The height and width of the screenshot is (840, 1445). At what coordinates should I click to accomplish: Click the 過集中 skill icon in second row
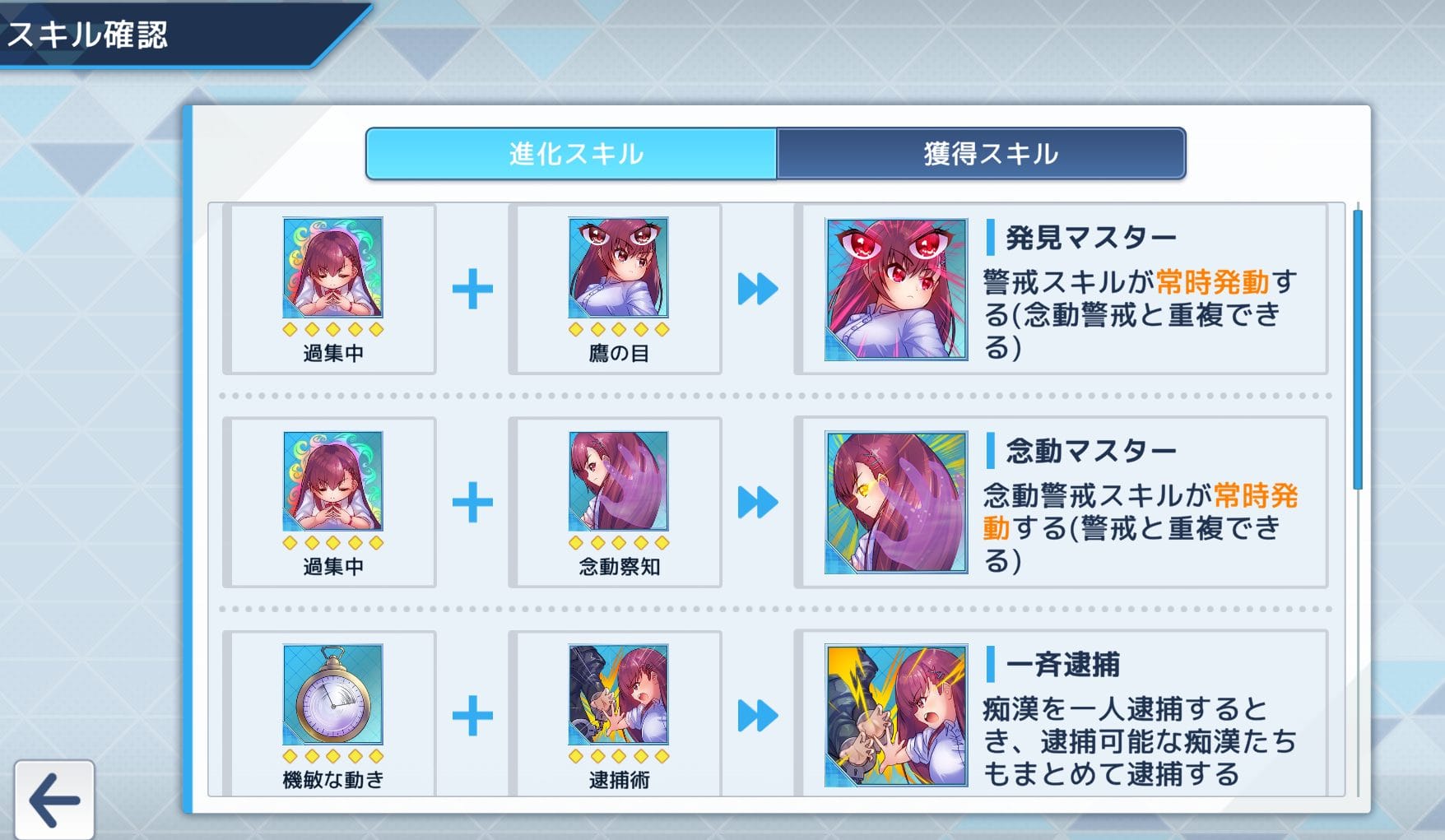(x=332, y=481)
